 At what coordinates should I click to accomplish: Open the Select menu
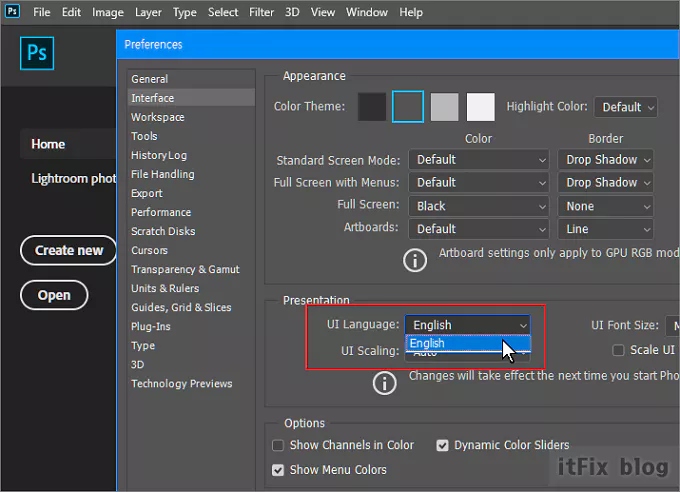click(x=223, y=12)
